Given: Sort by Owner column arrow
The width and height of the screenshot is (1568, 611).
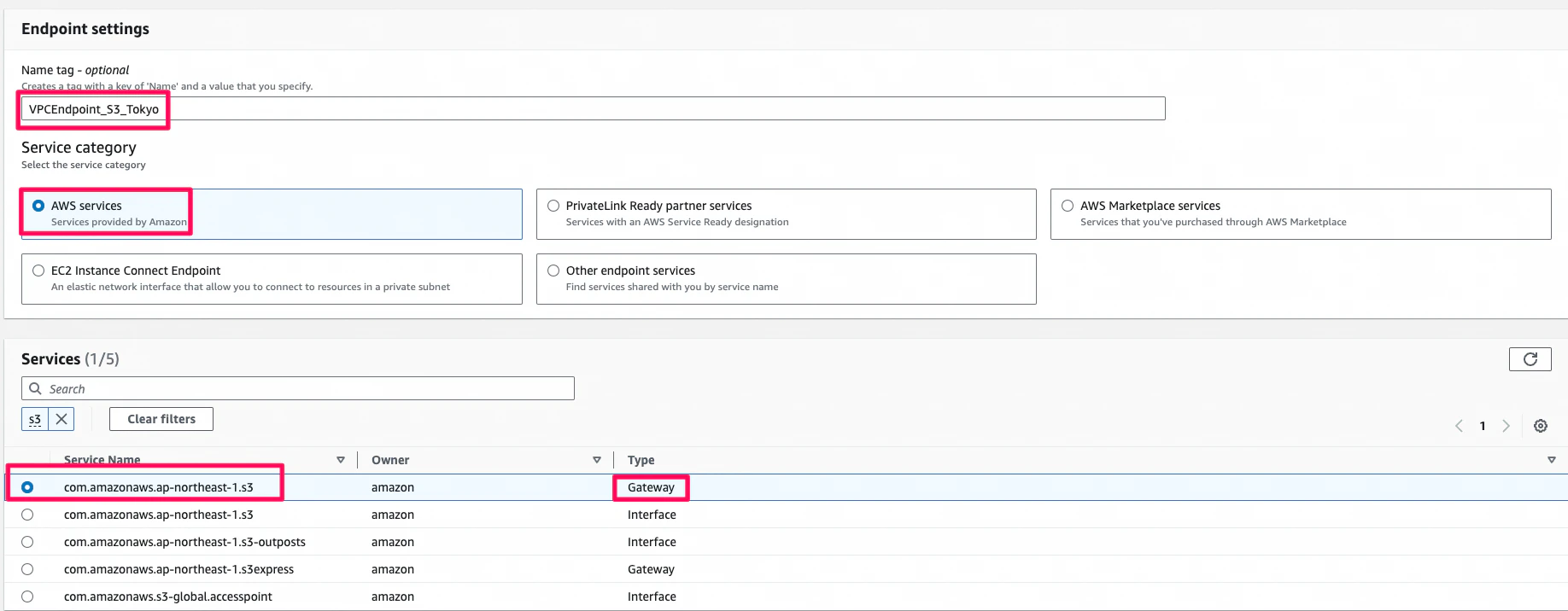Looking at the screenshot, I should click(x=597, y=460).
